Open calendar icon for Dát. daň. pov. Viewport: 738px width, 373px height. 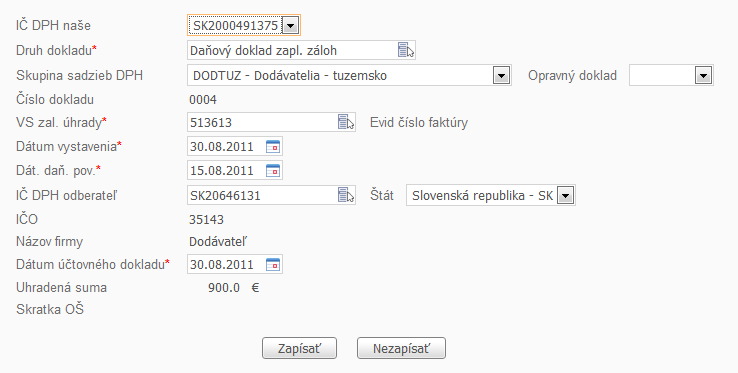pyautogui.click(x=273, y=170)
